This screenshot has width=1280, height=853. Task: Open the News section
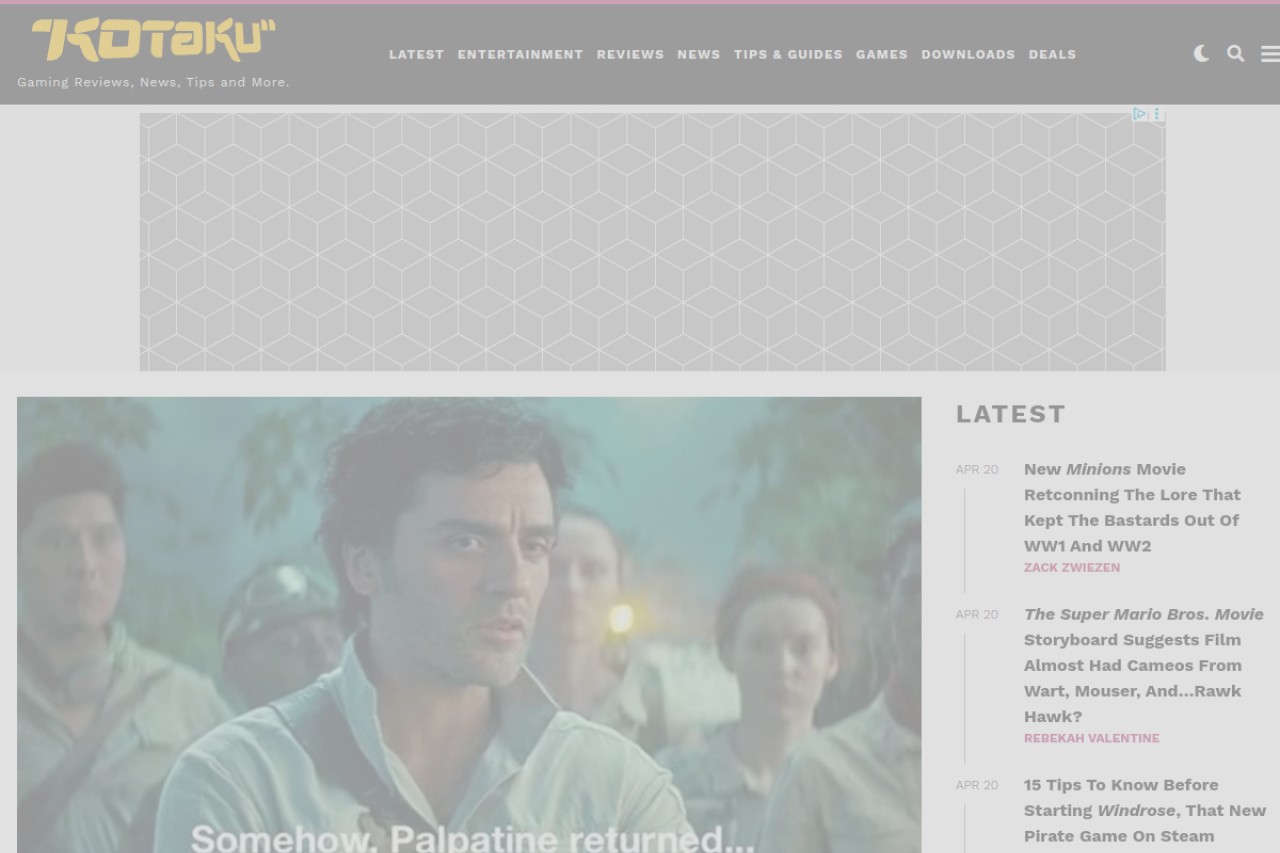point(699,54)
